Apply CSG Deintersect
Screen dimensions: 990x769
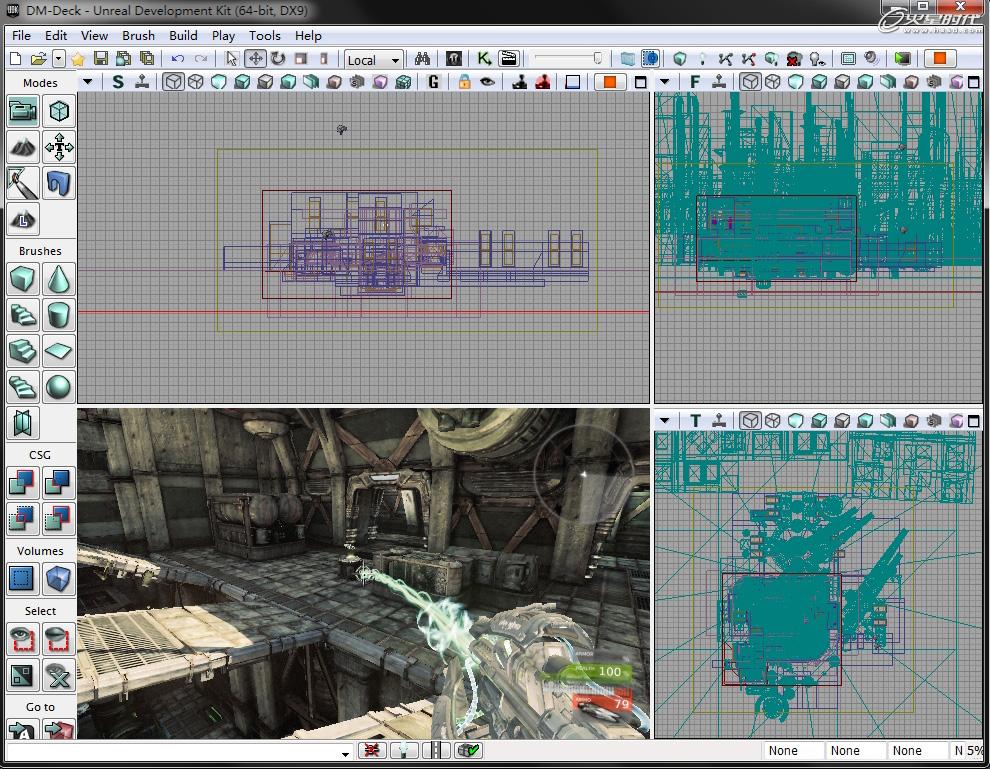pyautogui.click(x=59, y=519)
